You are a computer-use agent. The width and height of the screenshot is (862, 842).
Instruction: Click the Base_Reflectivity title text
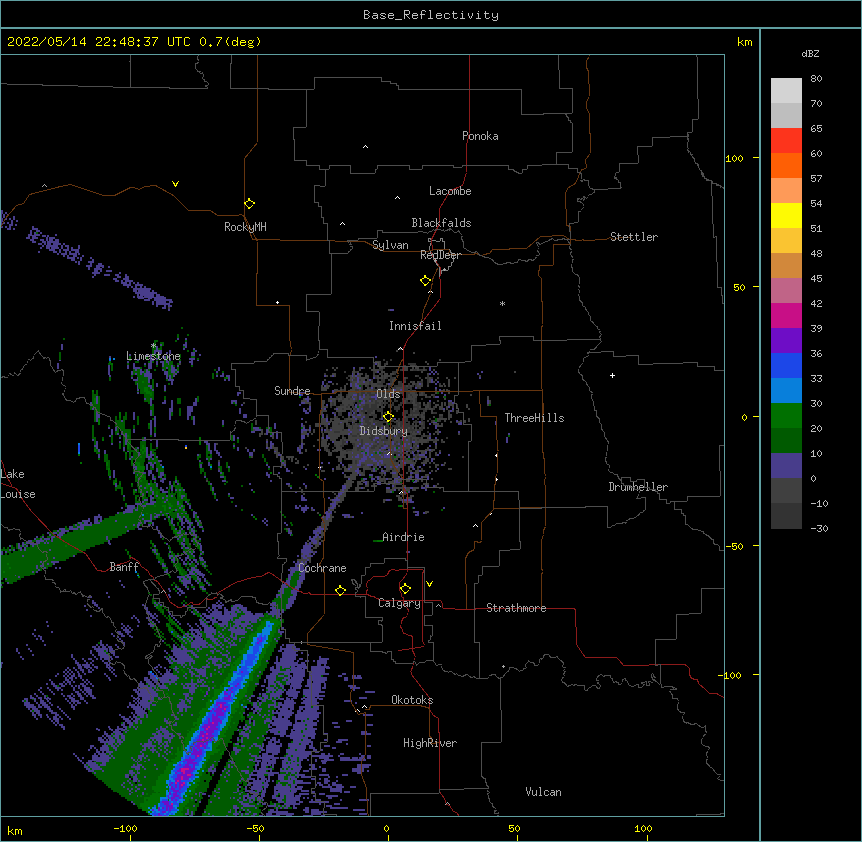tap(431, 15)
